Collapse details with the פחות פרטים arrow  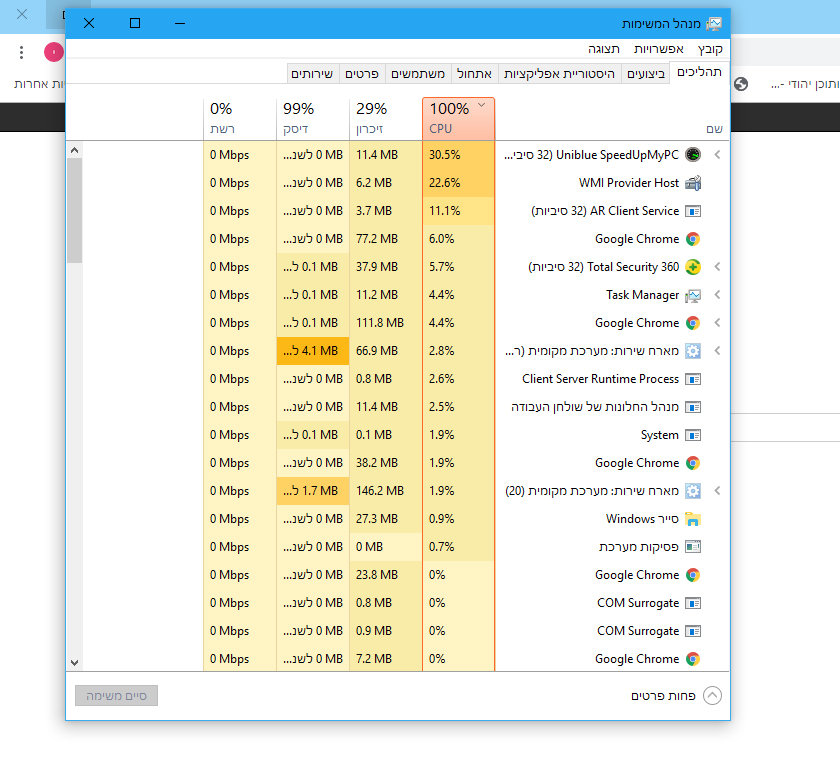tap(712, 696)
